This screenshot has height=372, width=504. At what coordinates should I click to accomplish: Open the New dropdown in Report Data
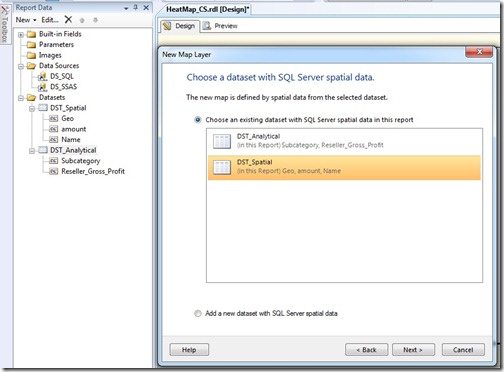click(26, 20)
